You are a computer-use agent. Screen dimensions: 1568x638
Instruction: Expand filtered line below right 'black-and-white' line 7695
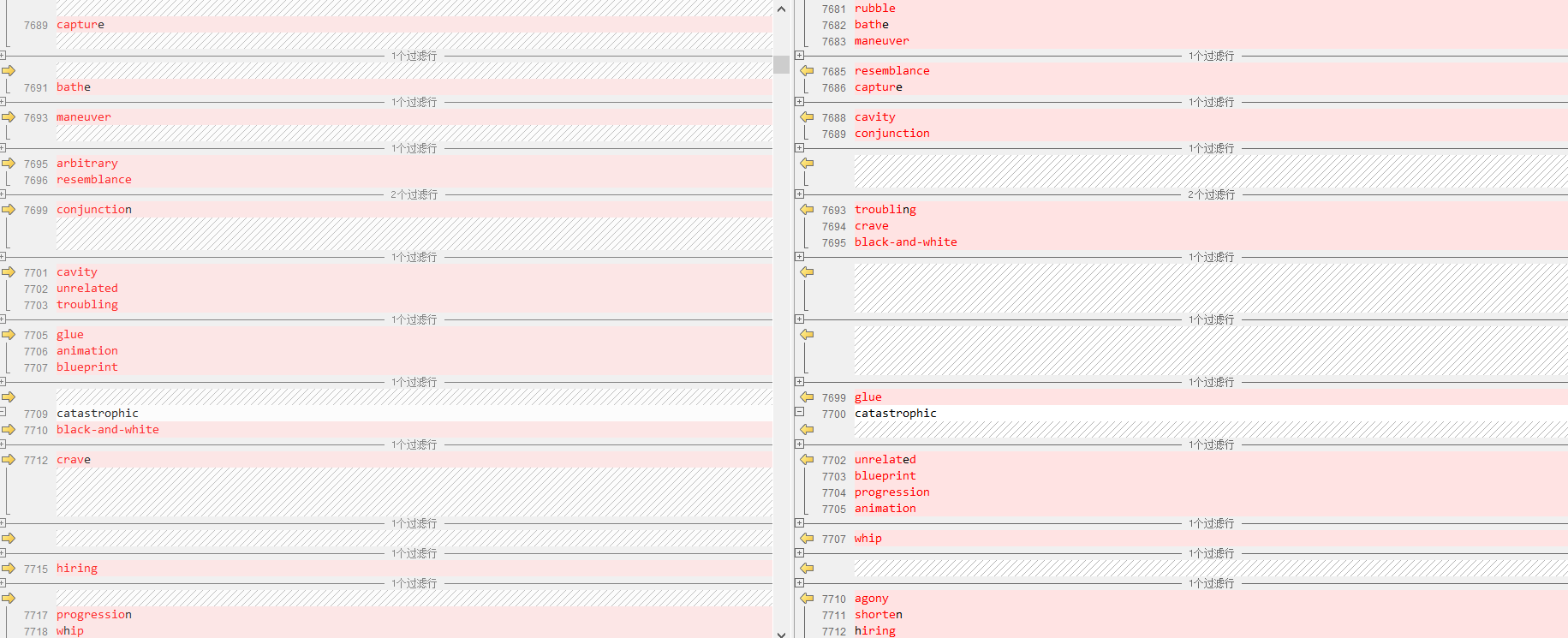tap(799, 257)
